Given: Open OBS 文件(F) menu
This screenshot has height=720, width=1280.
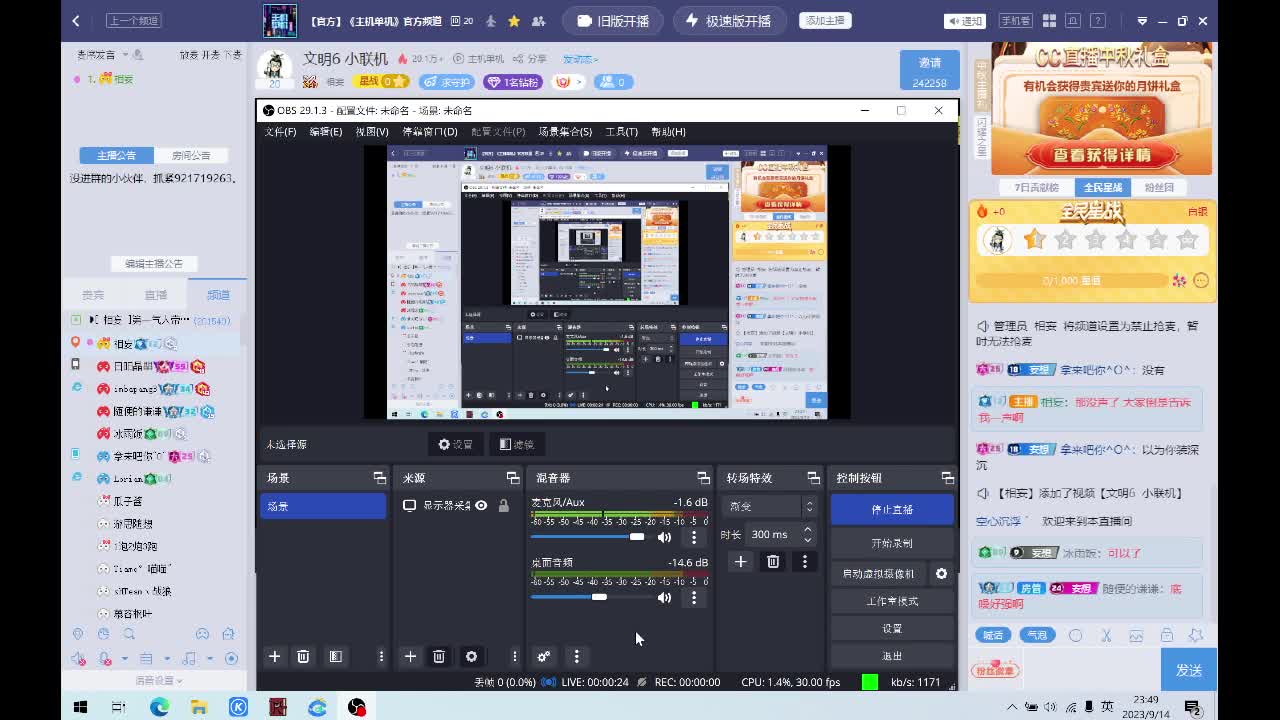Looking at the screenshot, I should pyautogui.click(x=280, y=132).
